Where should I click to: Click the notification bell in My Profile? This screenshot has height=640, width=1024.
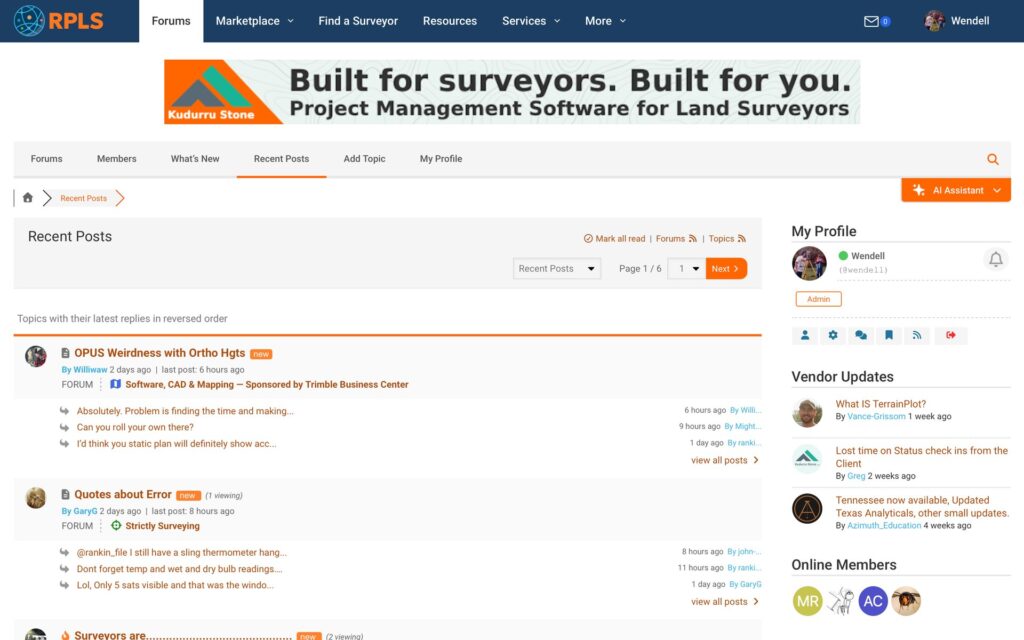click(x=995, y=260)
